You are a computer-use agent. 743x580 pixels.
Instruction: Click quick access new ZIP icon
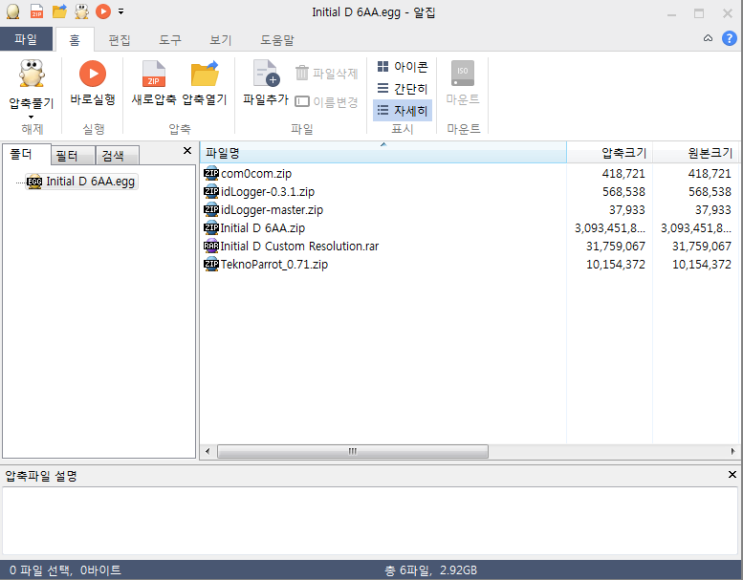point(36,11)
